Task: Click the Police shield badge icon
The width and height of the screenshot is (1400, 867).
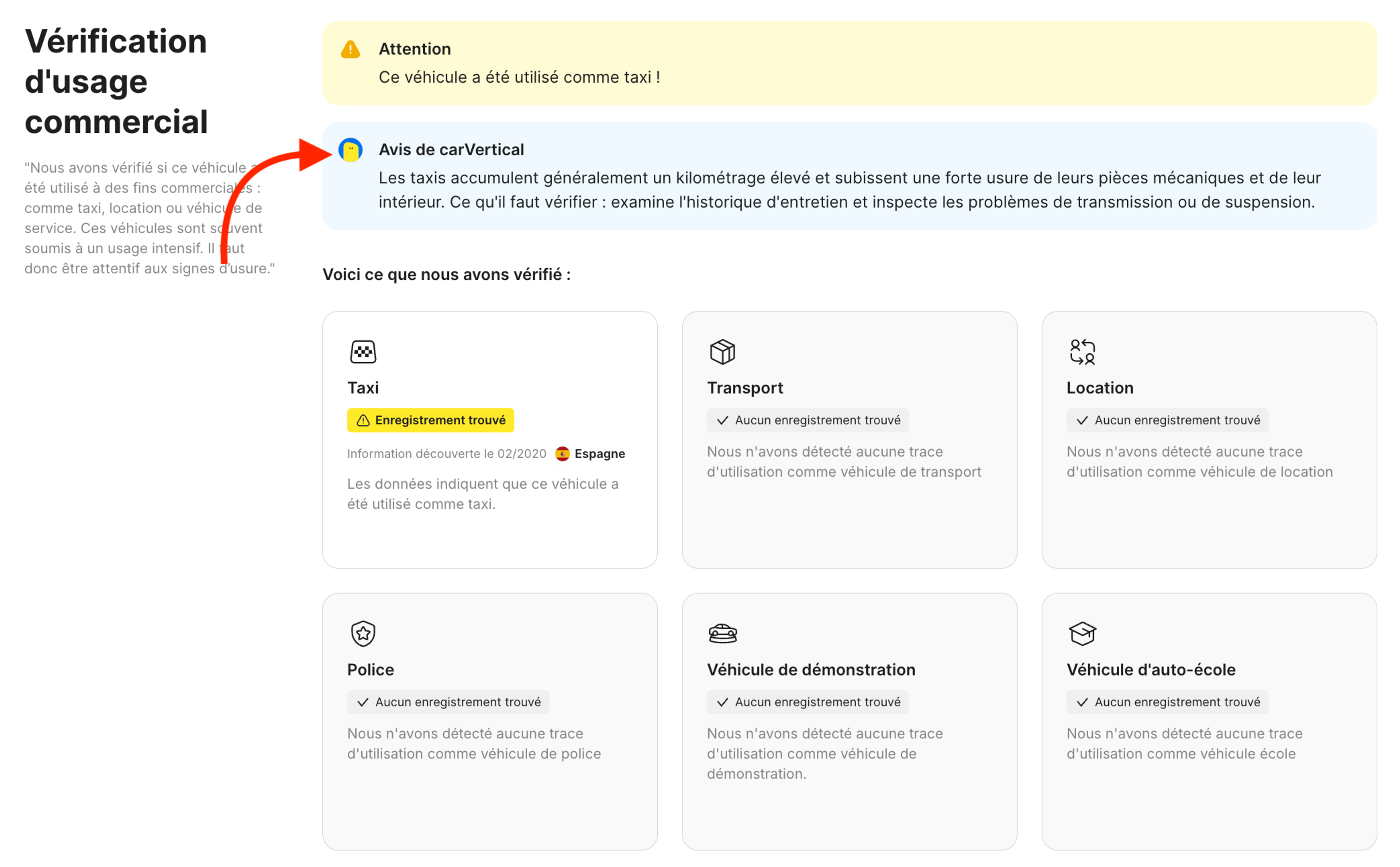Action: tap(363, 634)
